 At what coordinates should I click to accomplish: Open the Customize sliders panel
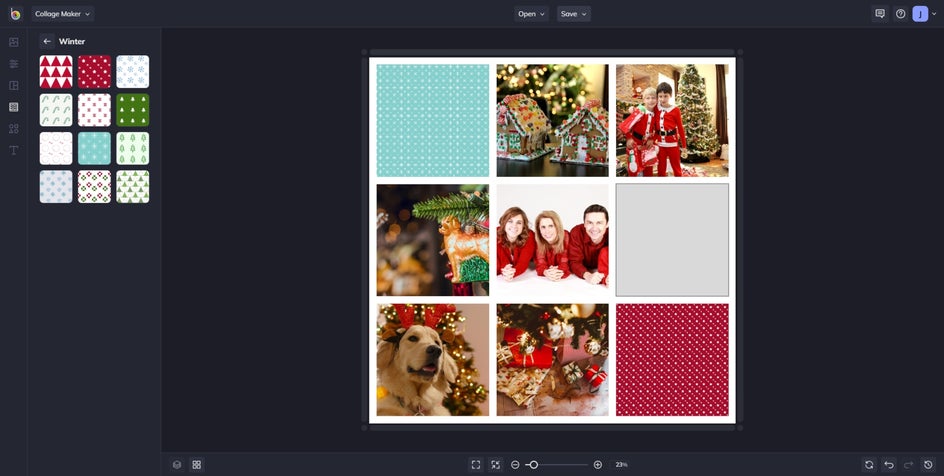point(14,64)
